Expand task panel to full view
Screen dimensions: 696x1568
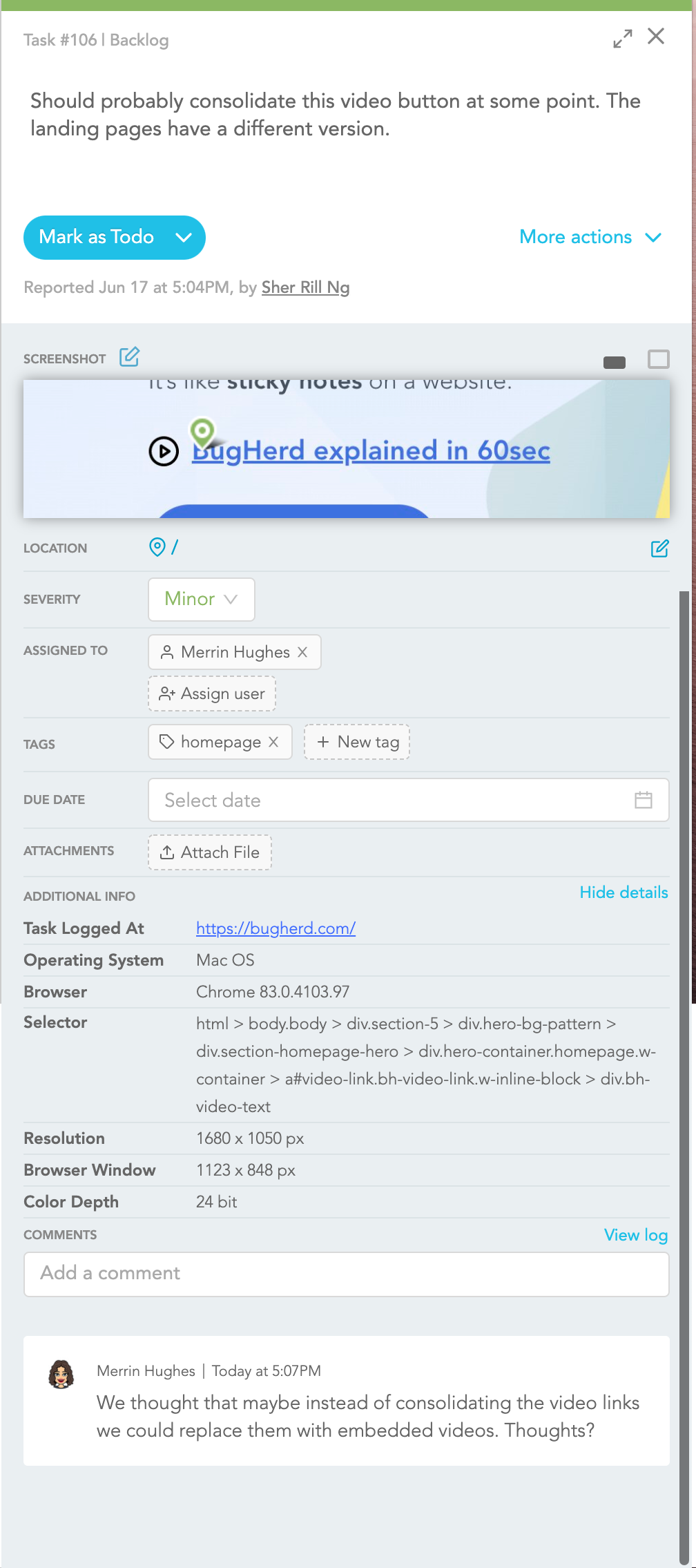coord(622,39)
